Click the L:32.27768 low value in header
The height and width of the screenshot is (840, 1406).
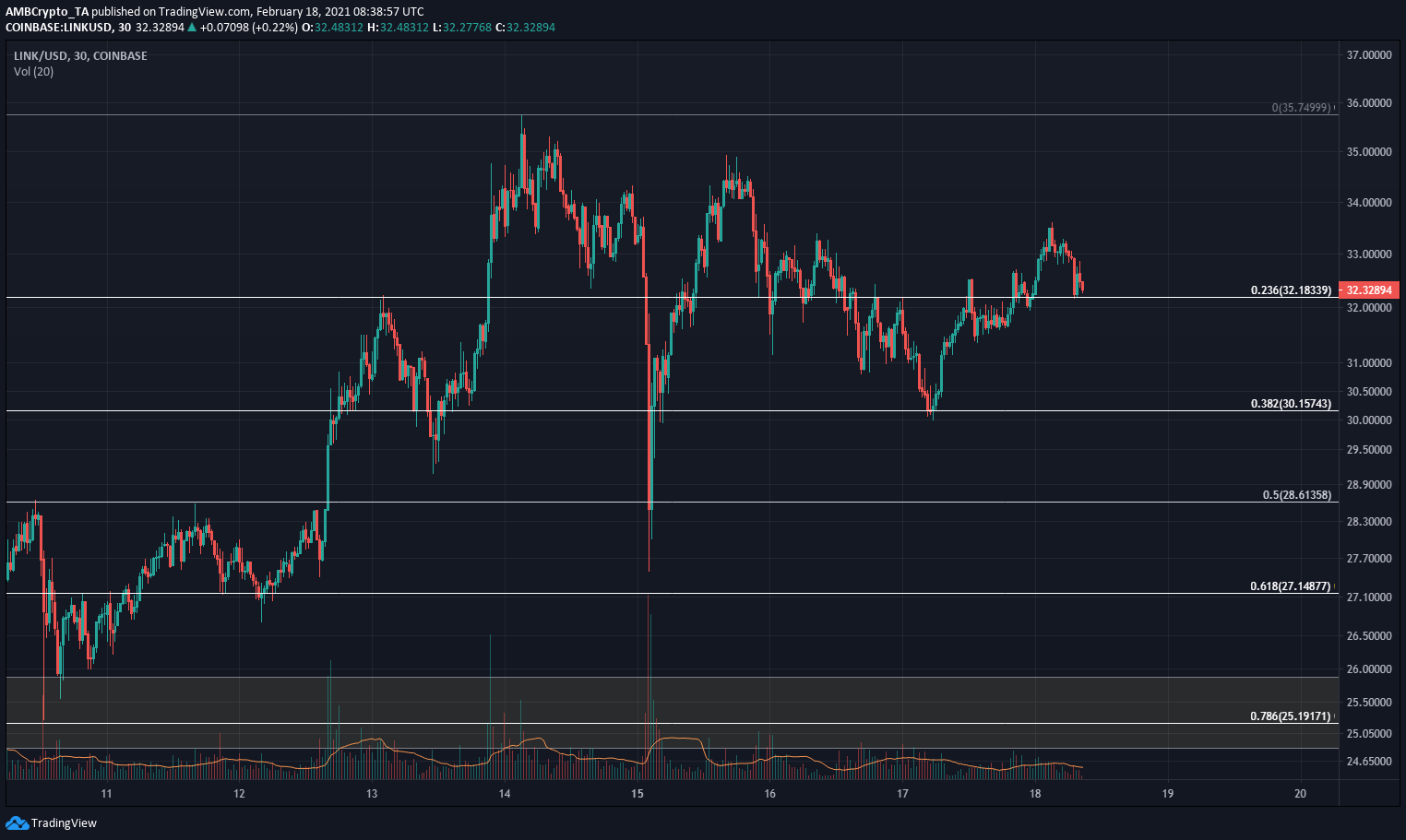(461, 28)
